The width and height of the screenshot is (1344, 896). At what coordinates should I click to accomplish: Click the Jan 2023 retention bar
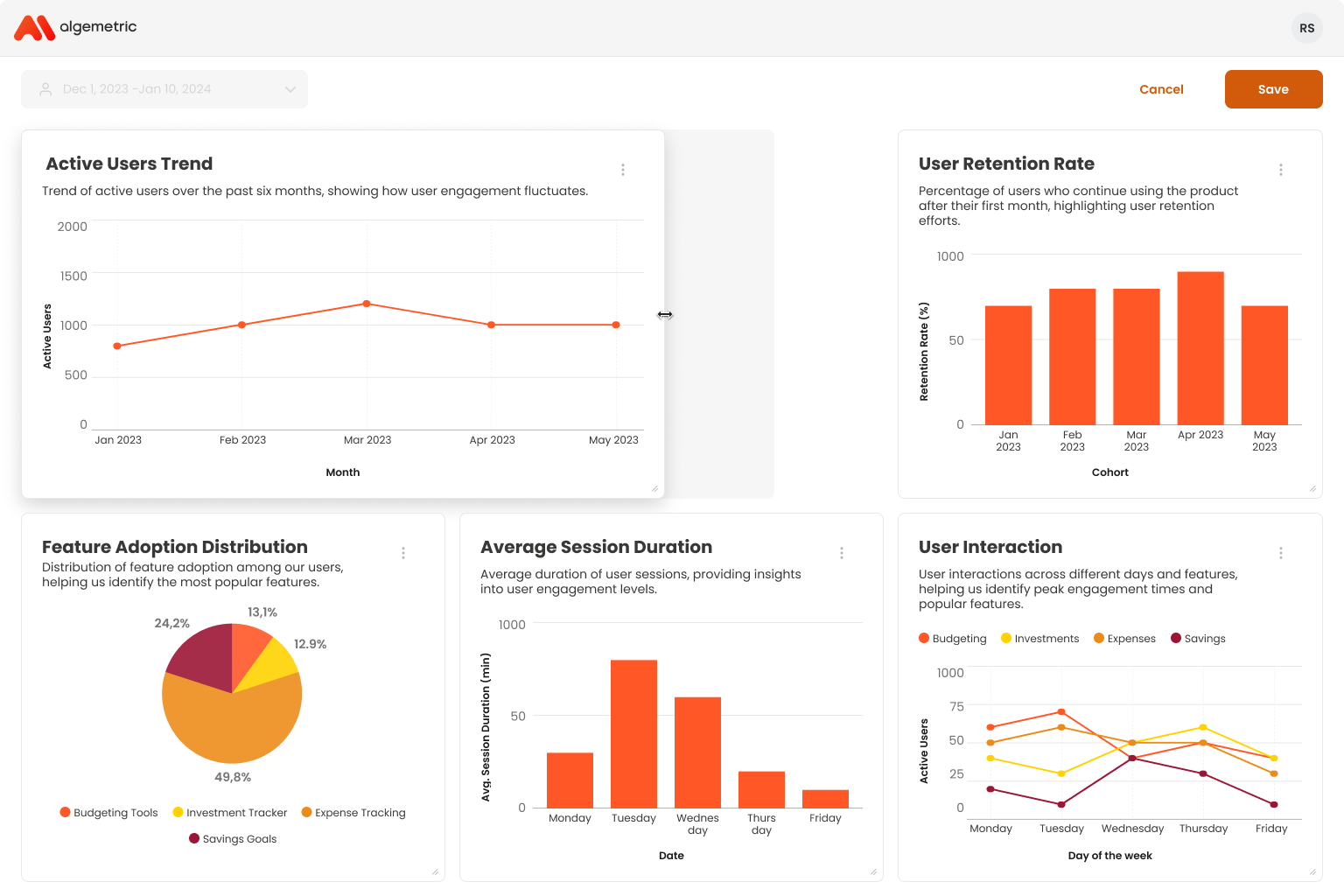(x=1008, y=366)
